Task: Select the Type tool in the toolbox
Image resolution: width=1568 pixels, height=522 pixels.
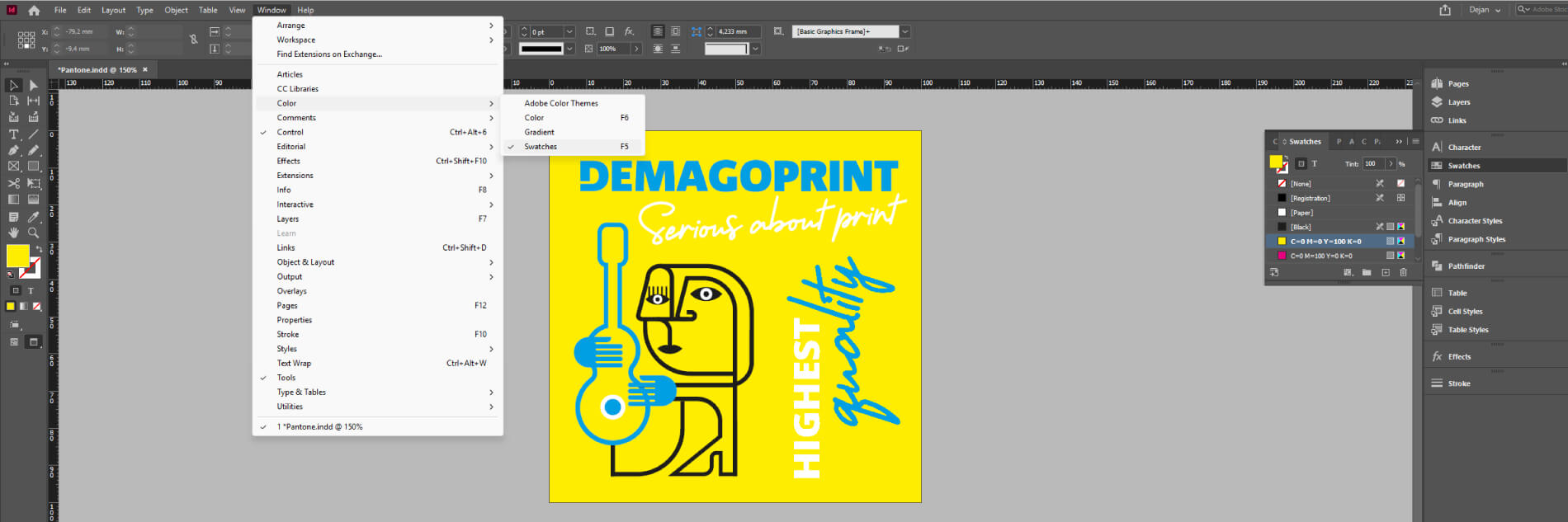Action: point(13,134)
